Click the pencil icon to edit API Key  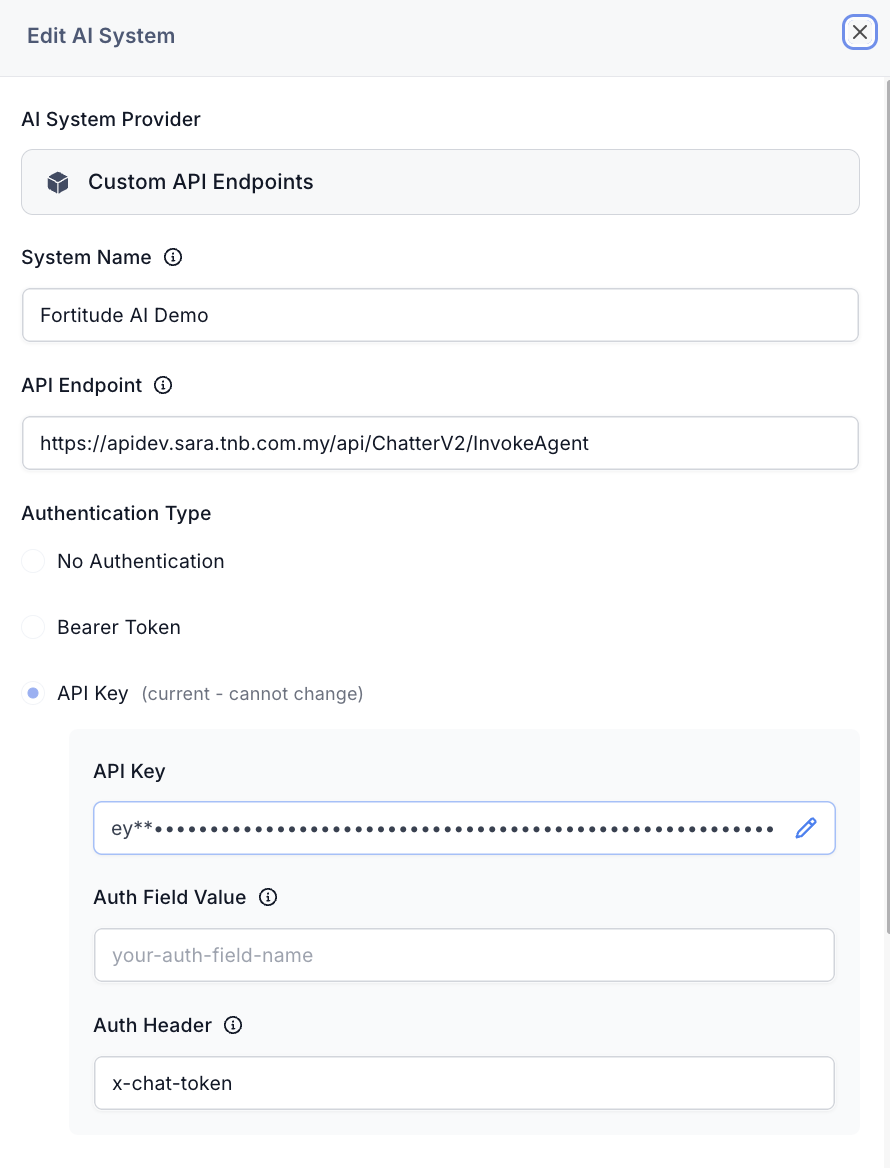click(x=806, y=828)
